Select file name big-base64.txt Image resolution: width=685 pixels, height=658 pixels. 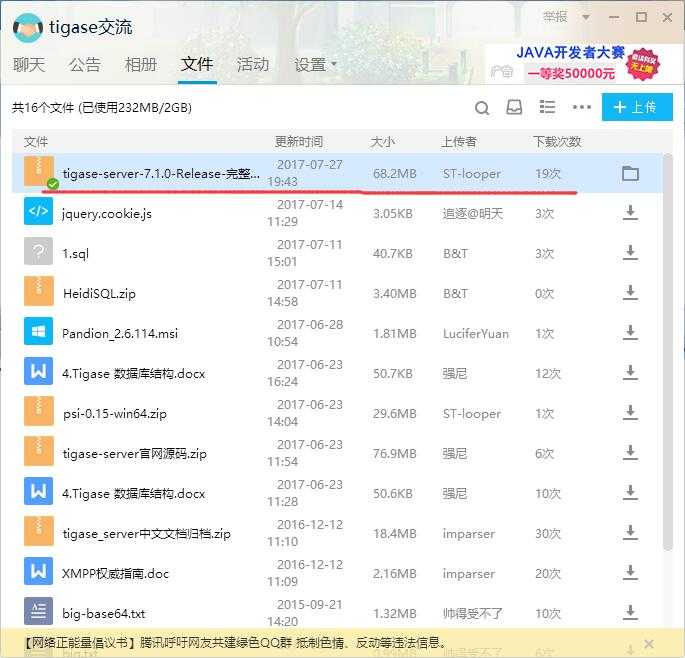104,613
